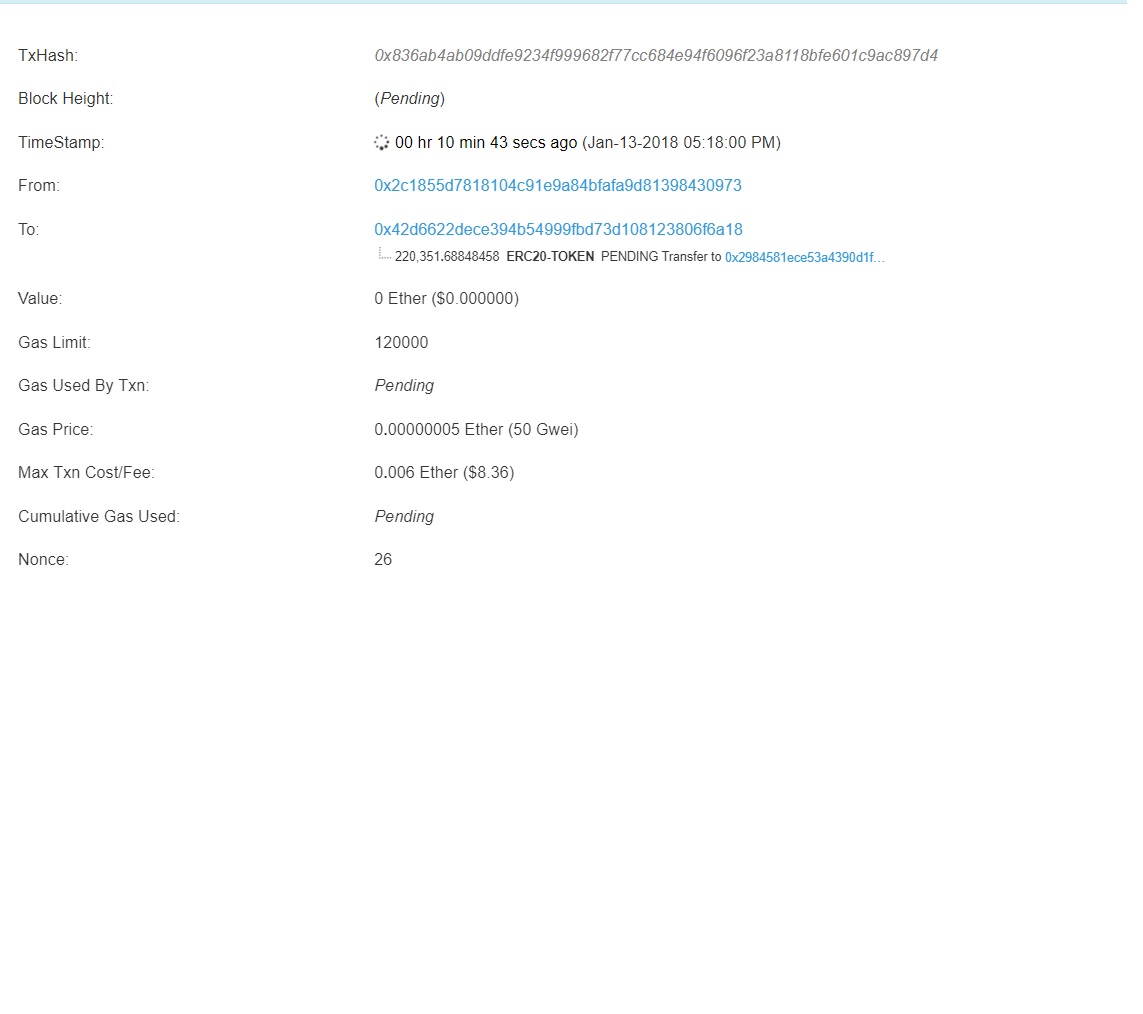Click the Block Height (Pending) value
1143x1014 pixels.
coord(410,99)
